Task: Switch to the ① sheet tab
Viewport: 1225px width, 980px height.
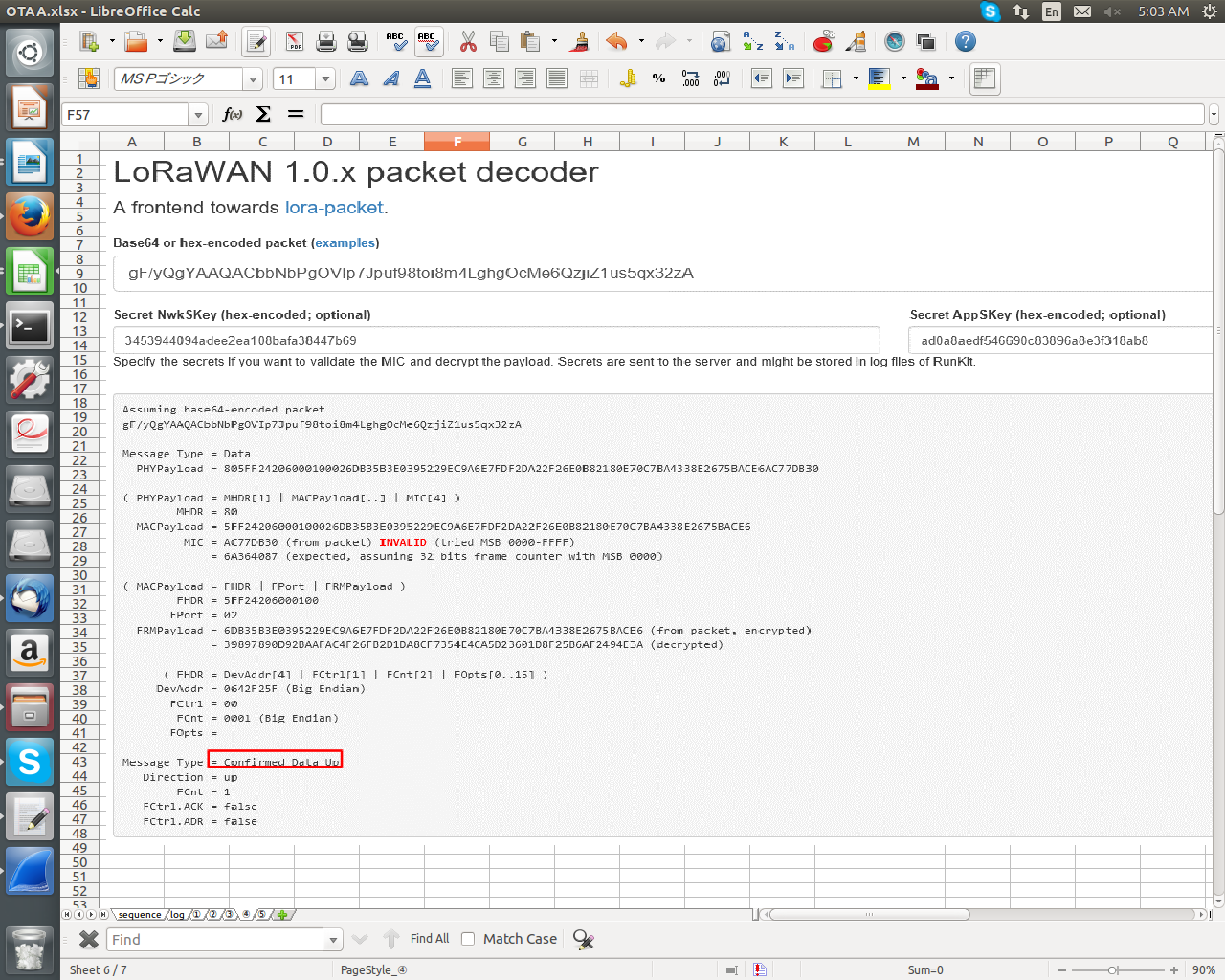Action: tap(196, 915)
